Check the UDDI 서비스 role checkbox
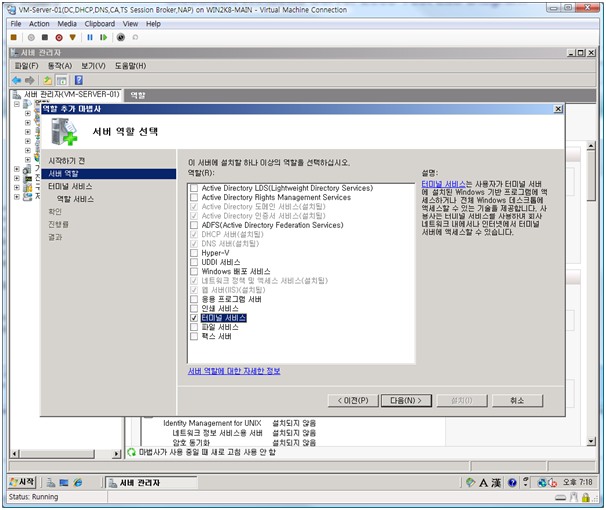The image size is (606, 510). 194,262
